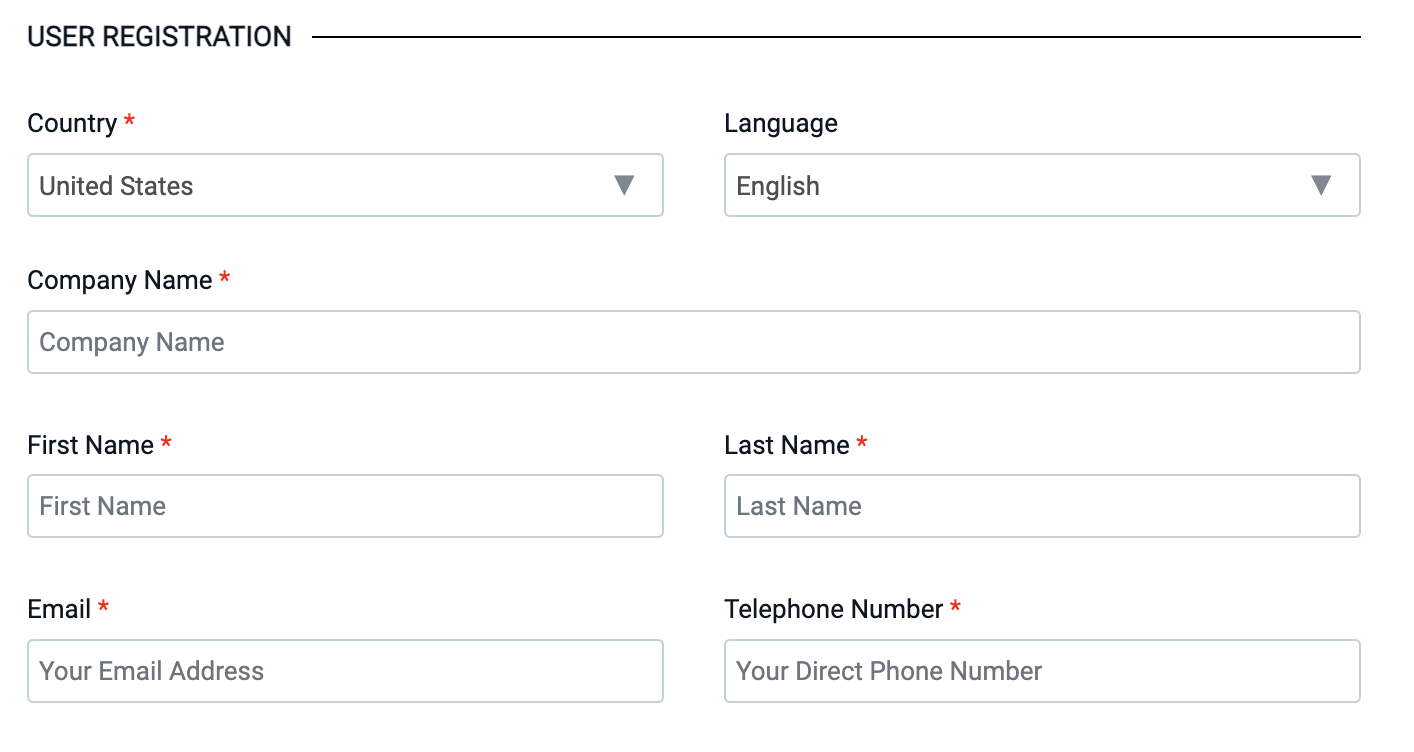Click the Telephone Number label text
This screenshot has height=752, width=1414.
click(833, 609)
